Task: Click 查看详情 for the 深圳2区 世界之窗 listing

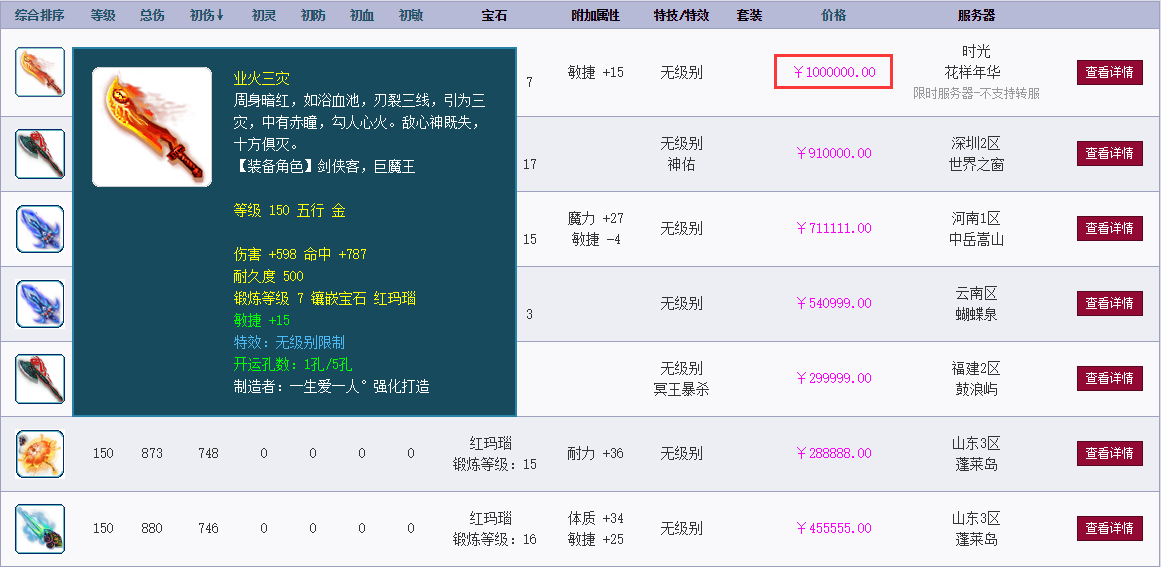Action: click(1110, 153)
